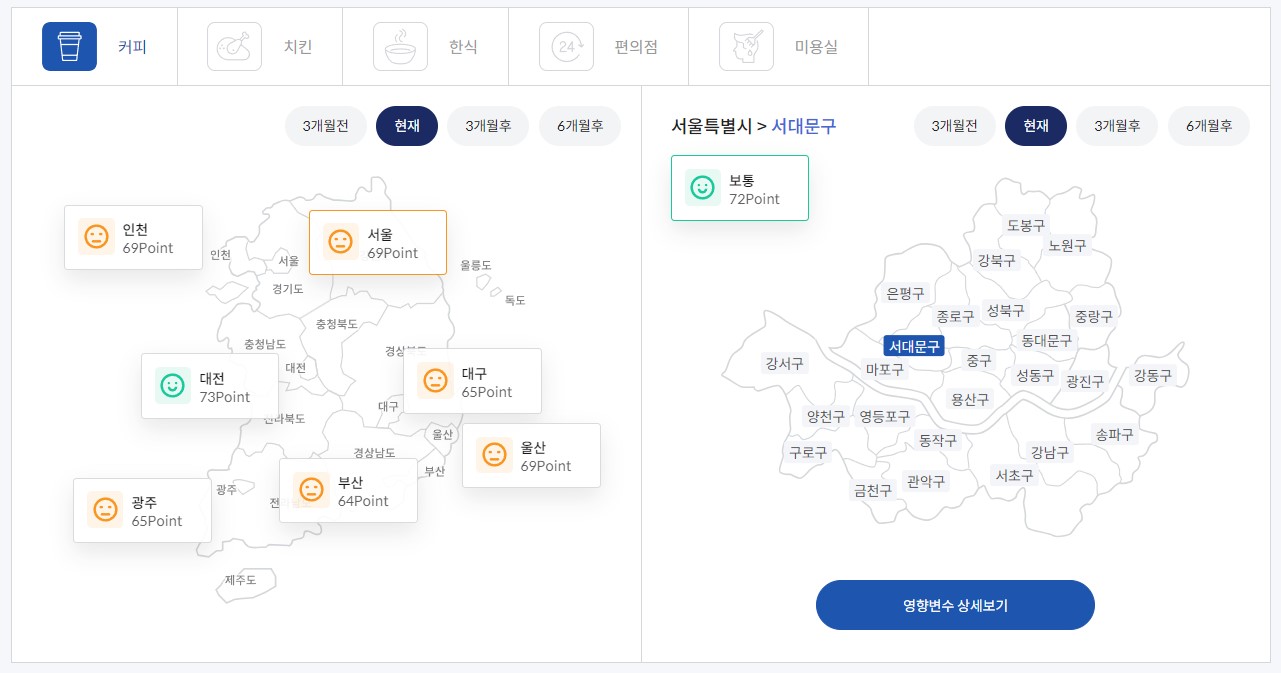Viewport: 1281px width, 673px height.
Task: Select the 미용실 scissors icon
Action: 746,46
